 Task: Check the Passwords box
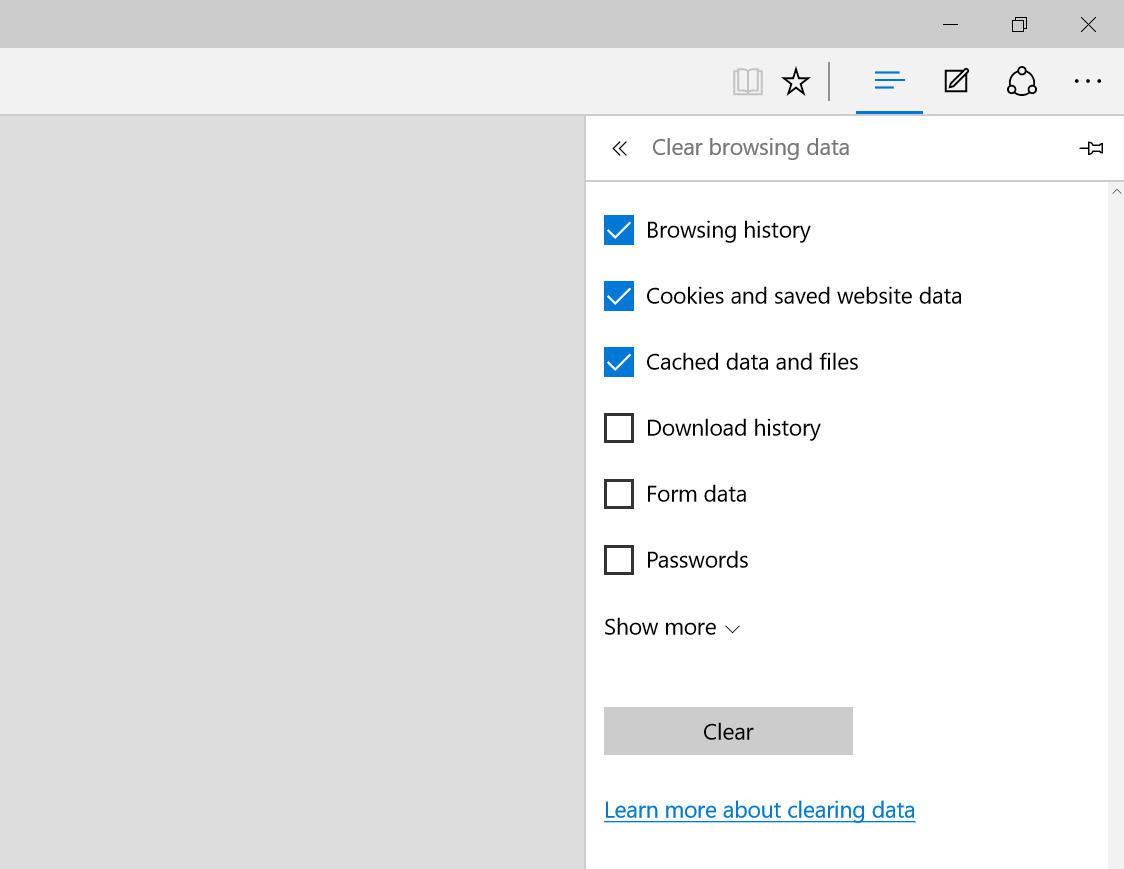(619, 560)
